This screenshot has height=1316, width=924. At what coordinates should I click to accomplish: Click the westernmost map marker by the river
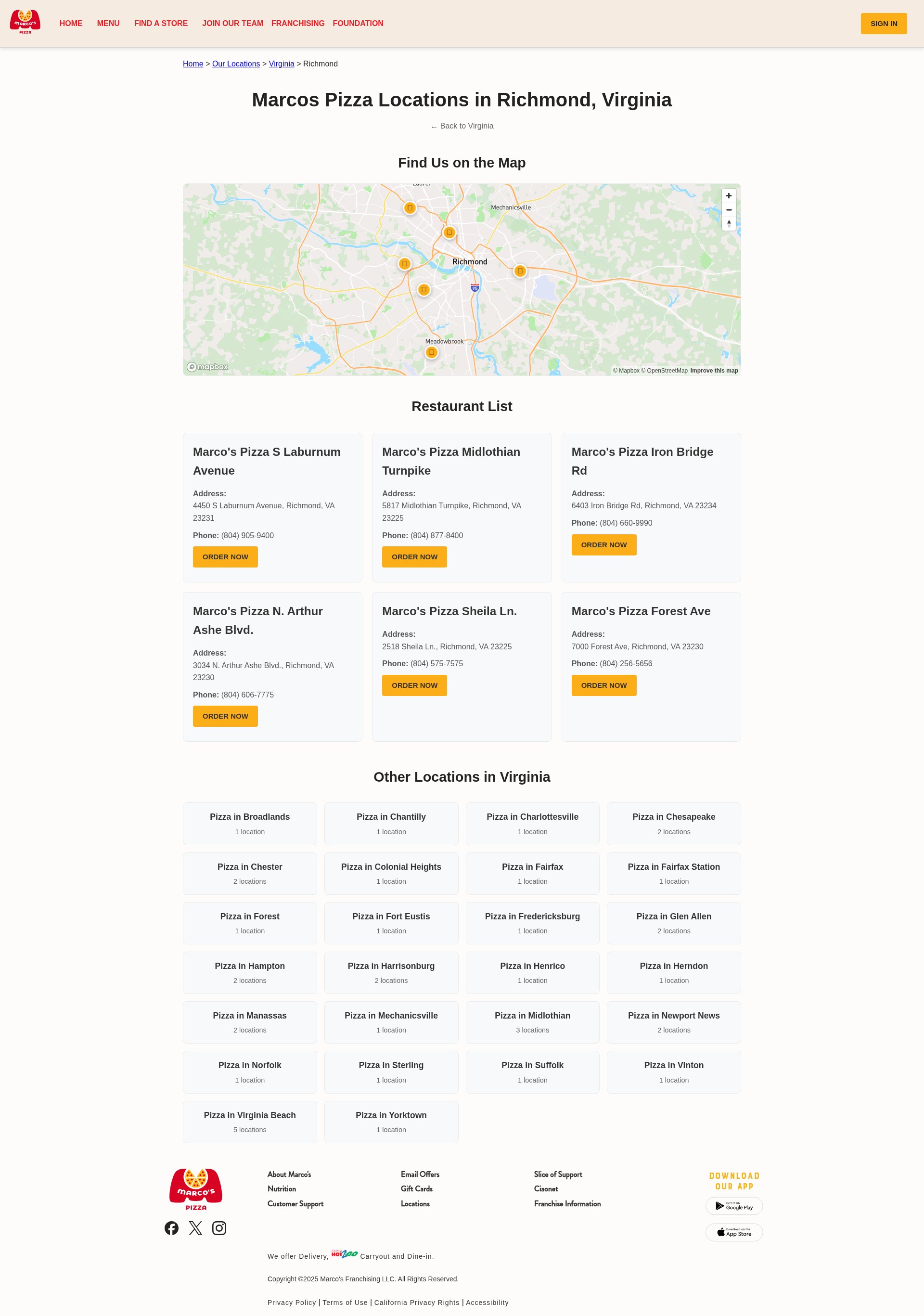[405, 264]
